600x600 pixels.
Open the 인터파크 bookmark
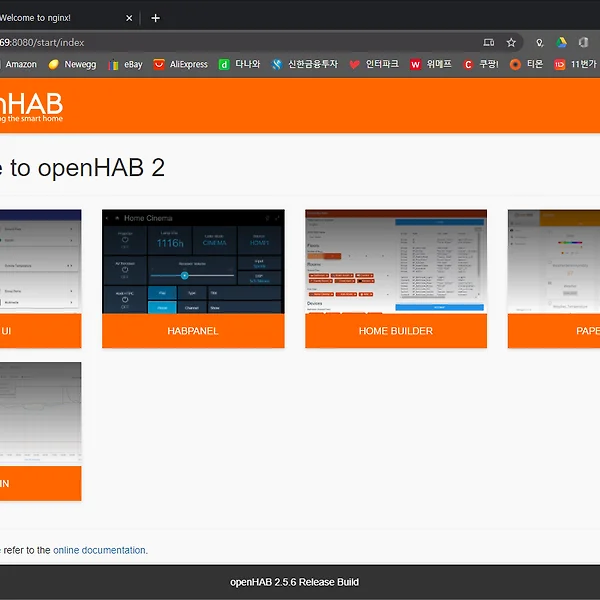tap(374, 64)
